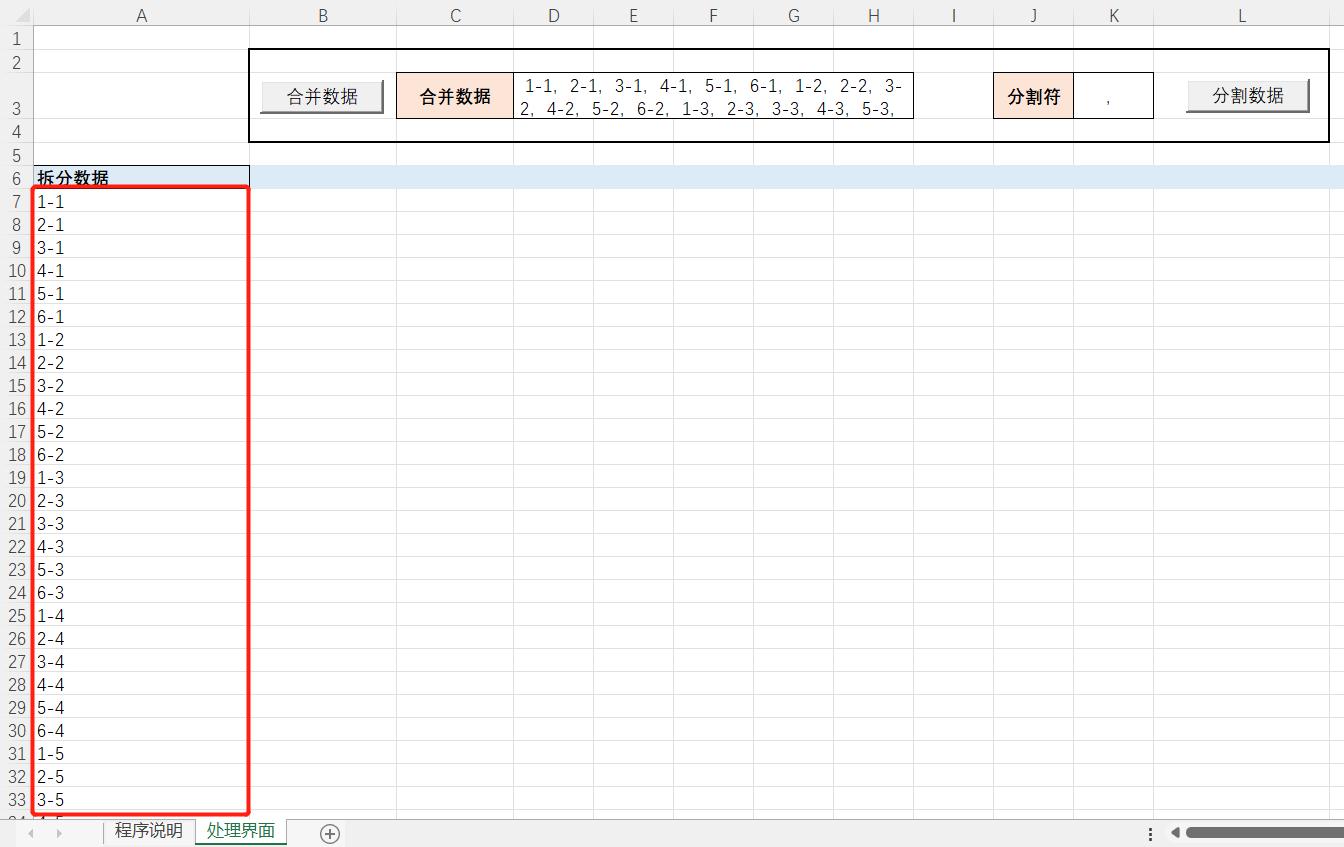Select the 处理界面 sheet tab
Viewport: 1344px width, 847px height.
point(240,830)
